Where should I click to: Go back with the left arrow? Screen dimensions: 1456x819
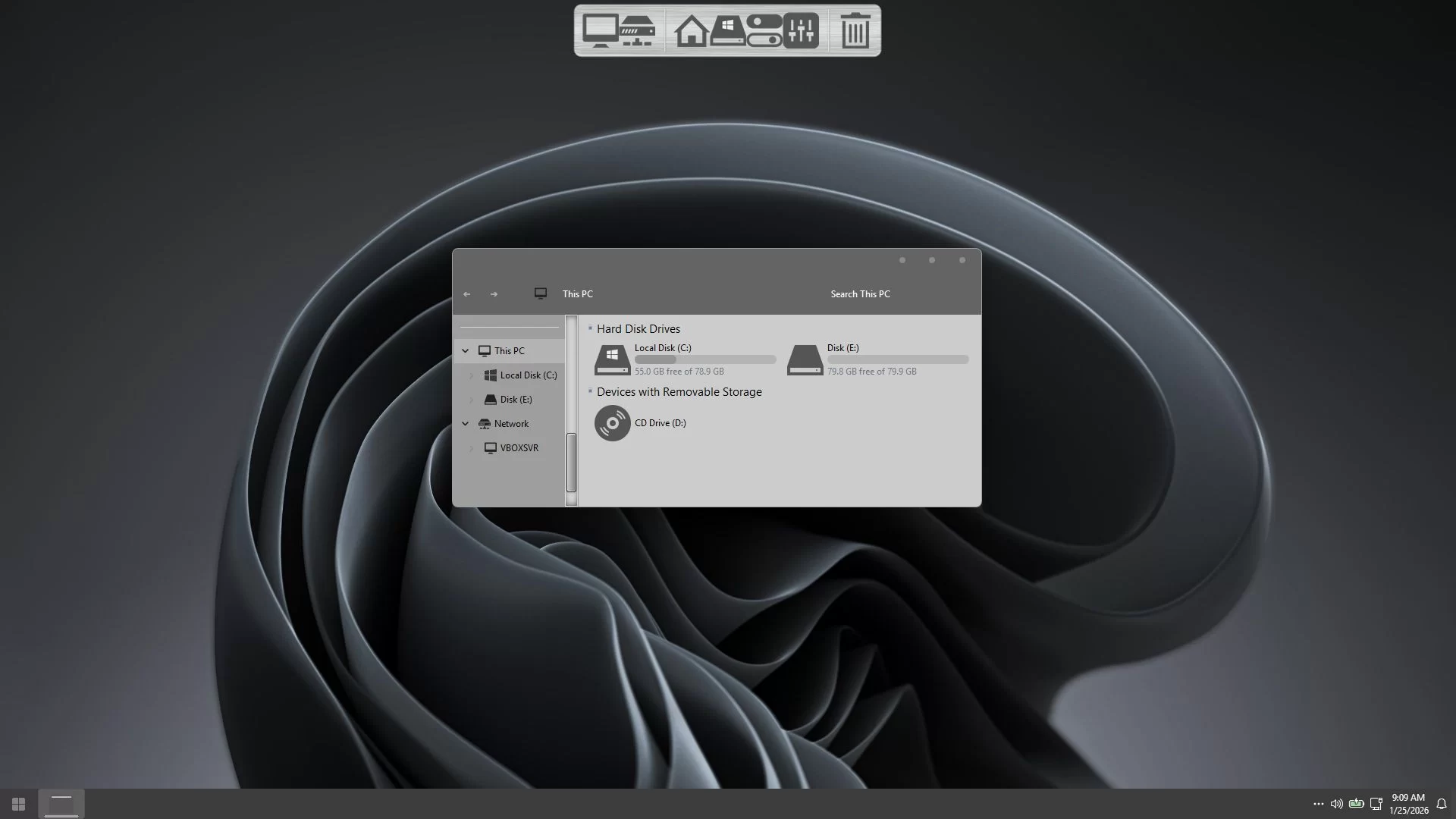click(x=467, y=294)
